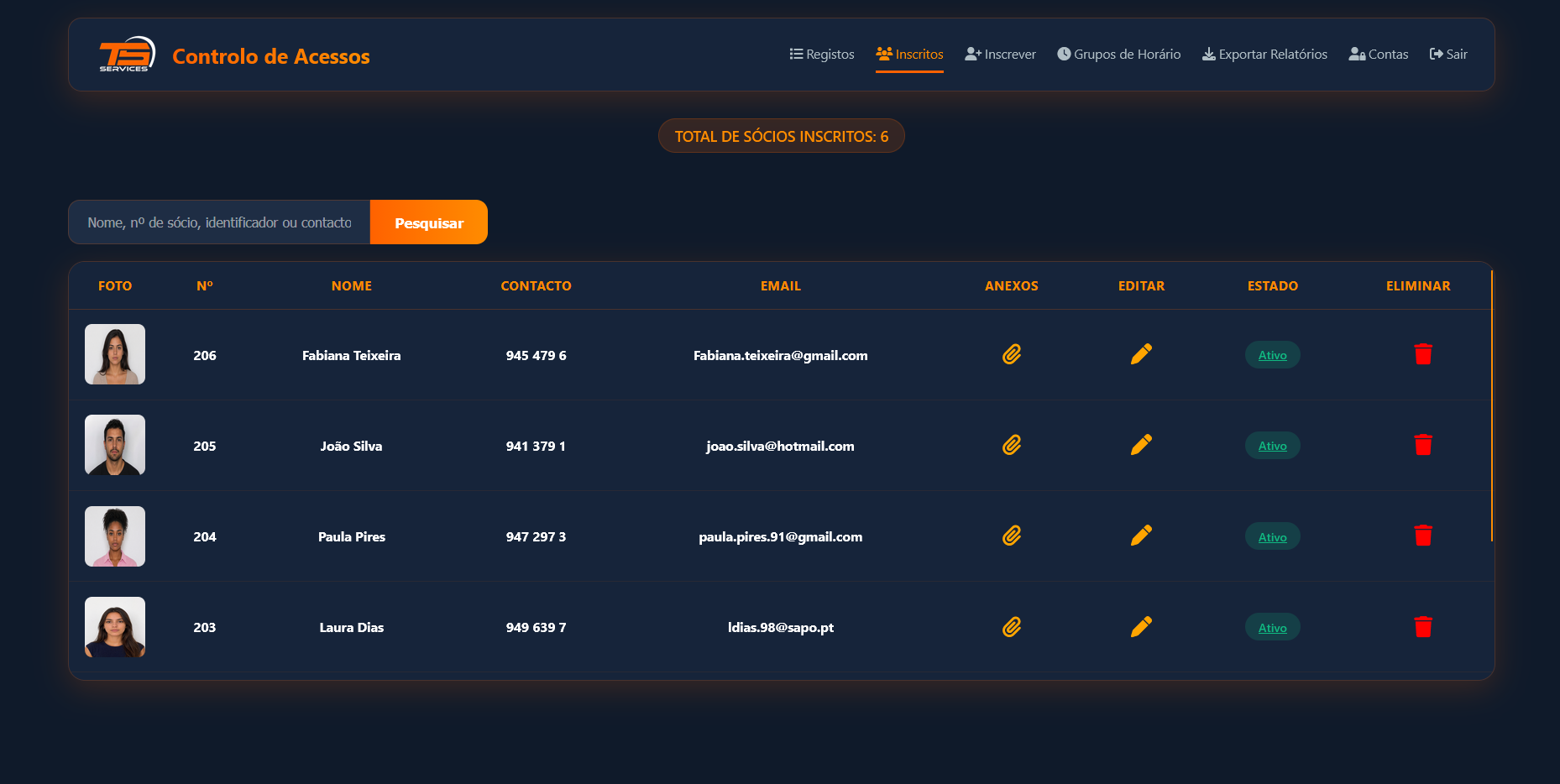Open attachments paperclip for Laura Dias
This screenshot has width=1560, height=784.
tap(1012, 627)
